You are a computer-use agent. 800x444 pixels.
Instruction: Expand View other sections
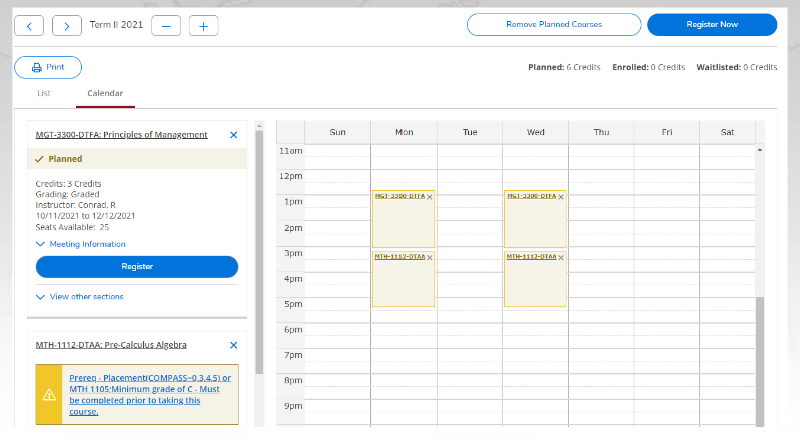point(80,297)
